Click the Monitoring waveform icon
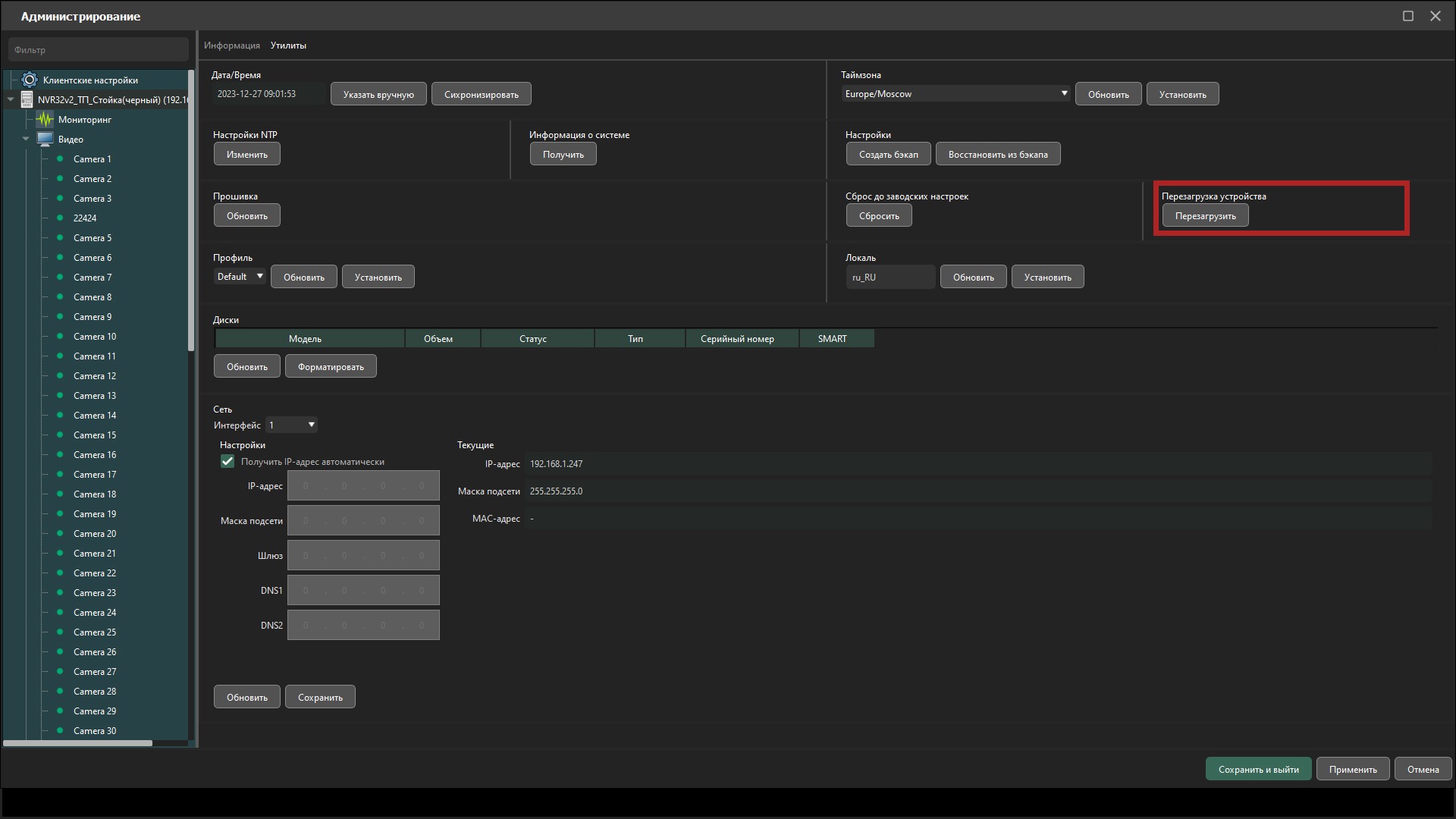The width and height of the screenshot is (1456, 819). [x=45, y=119]
